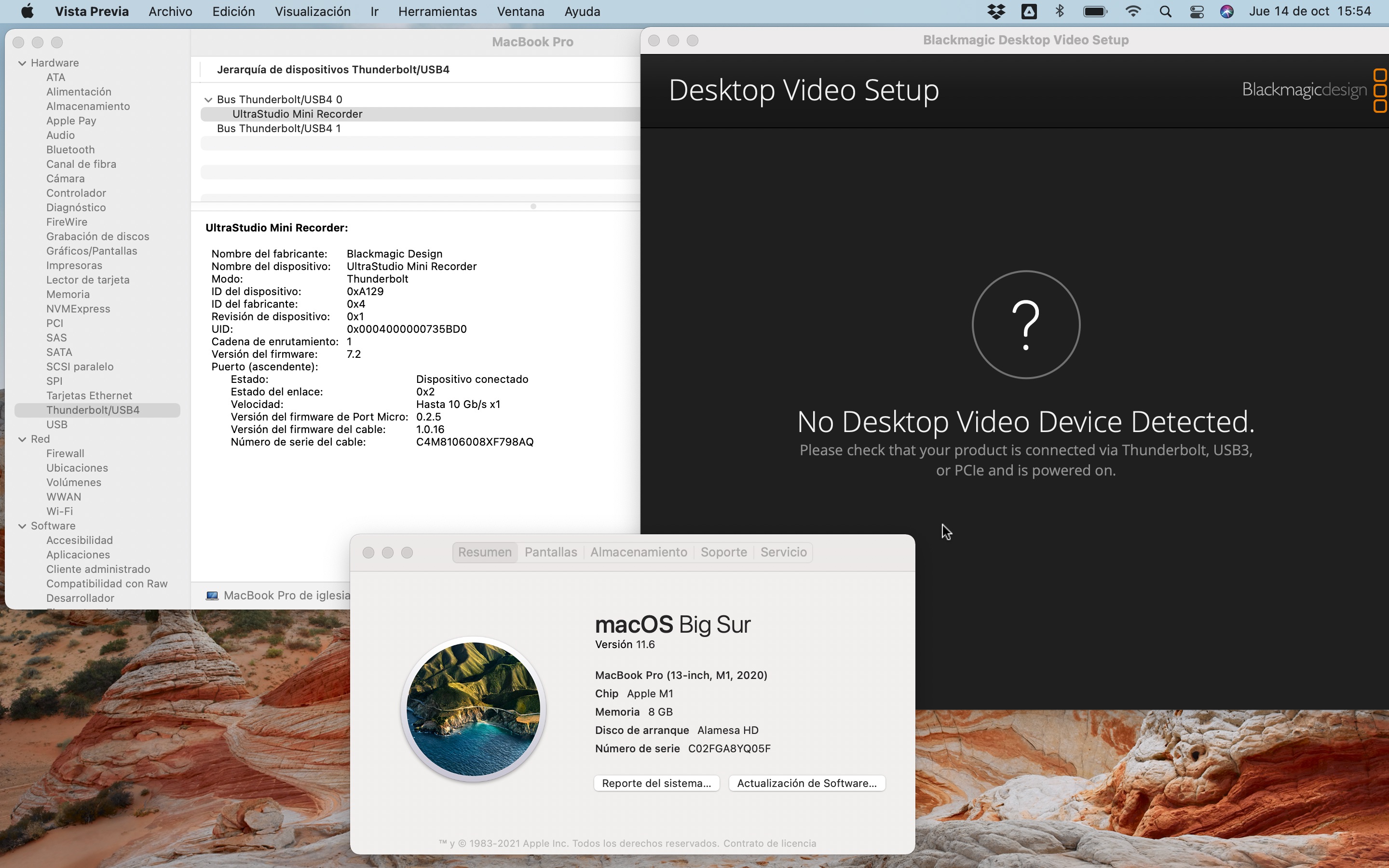Select Compatibilidad con Raw item
Image resolution: width=1389 pixels, height=868 pixels.
[107, 584]
